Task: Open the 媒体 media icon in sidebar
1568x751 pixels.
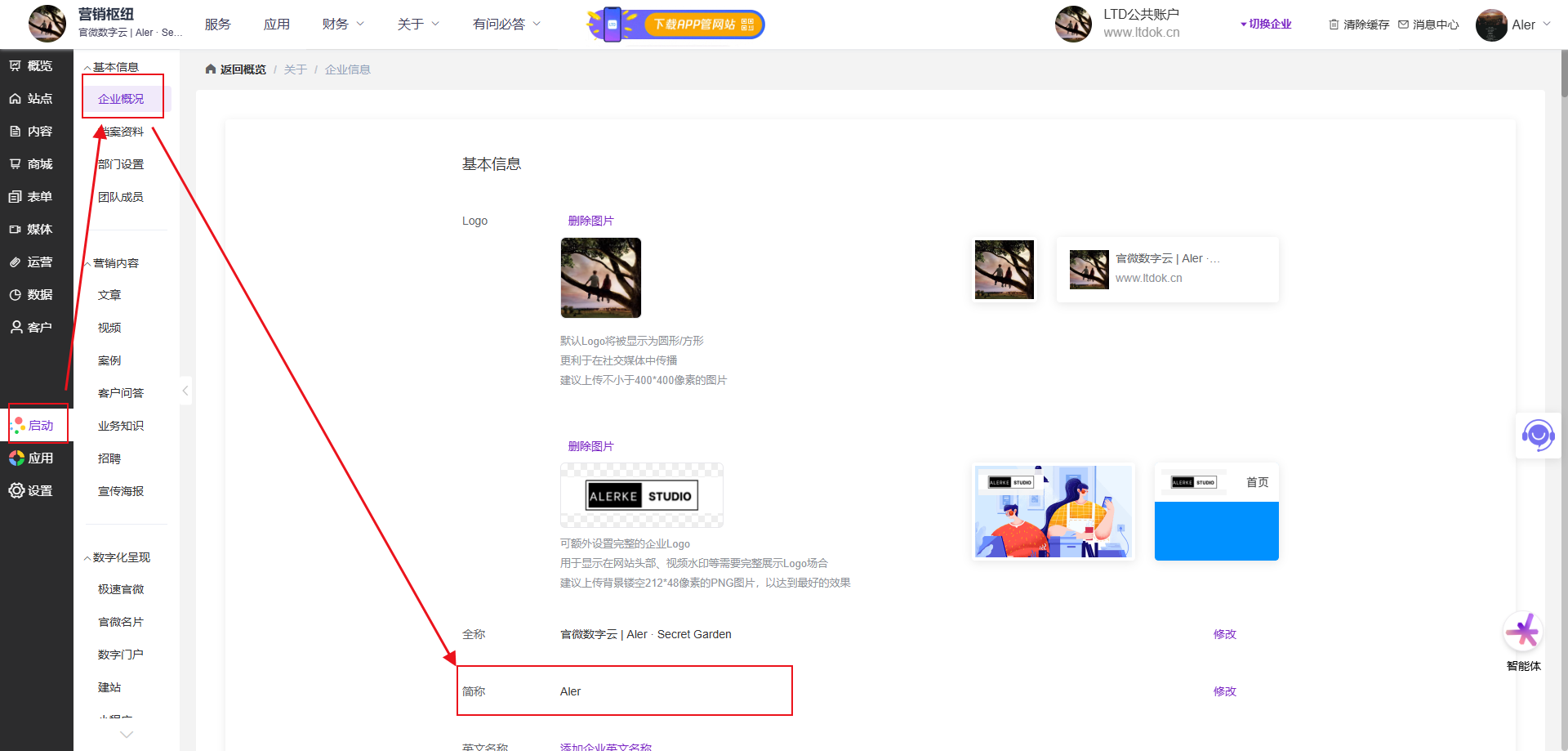Action: [15, 230]
